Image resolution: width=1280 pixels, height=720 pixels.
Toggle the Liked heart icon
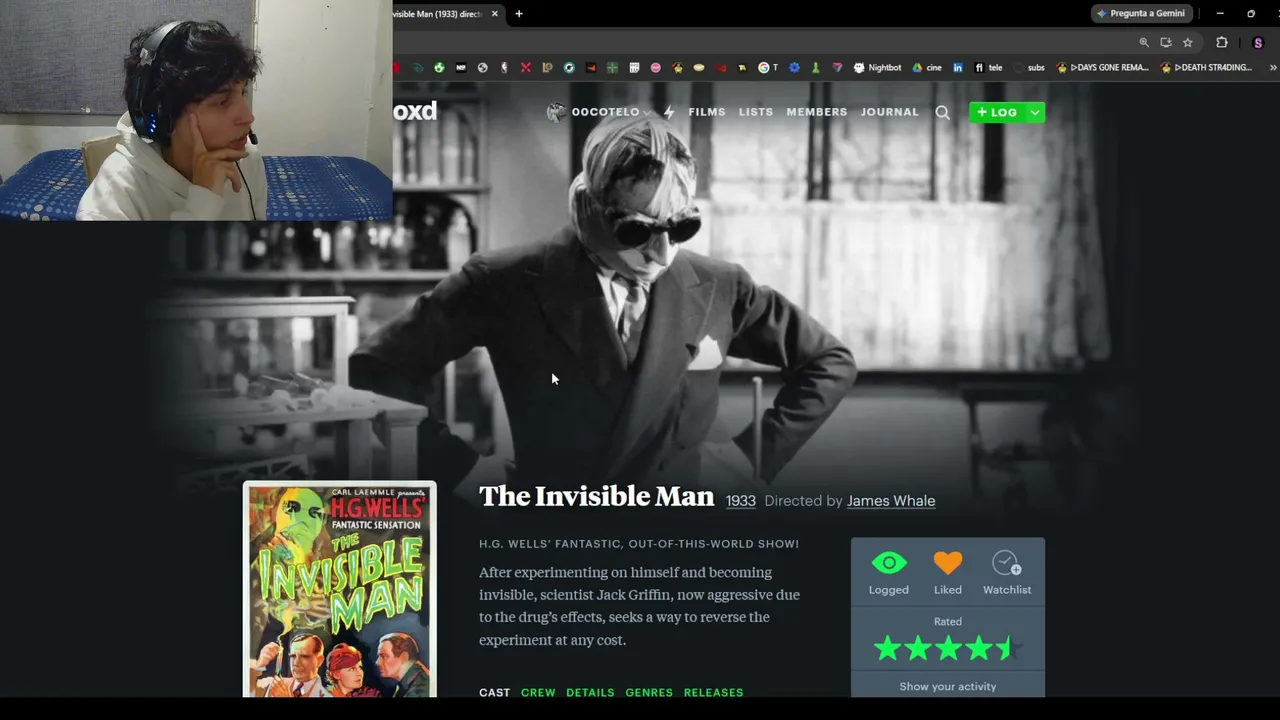click(x=948, y=563)
